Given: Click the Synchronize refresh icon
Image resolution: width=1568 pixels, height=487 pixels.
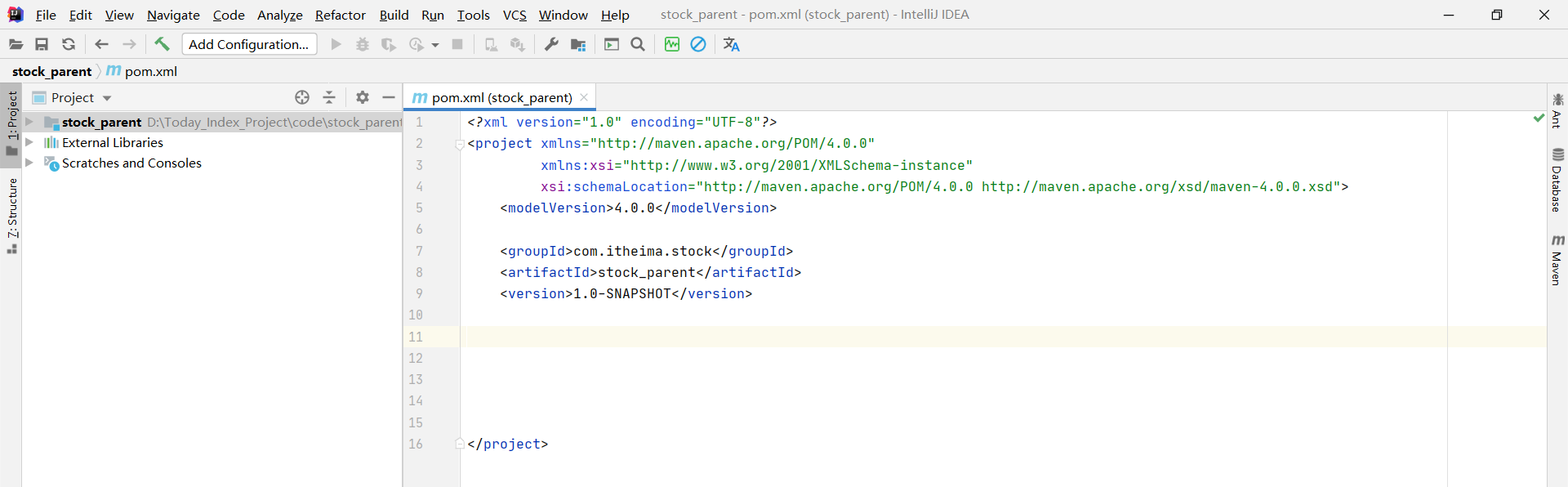Looking at the screenshot, I should click(x=69, y=45).
